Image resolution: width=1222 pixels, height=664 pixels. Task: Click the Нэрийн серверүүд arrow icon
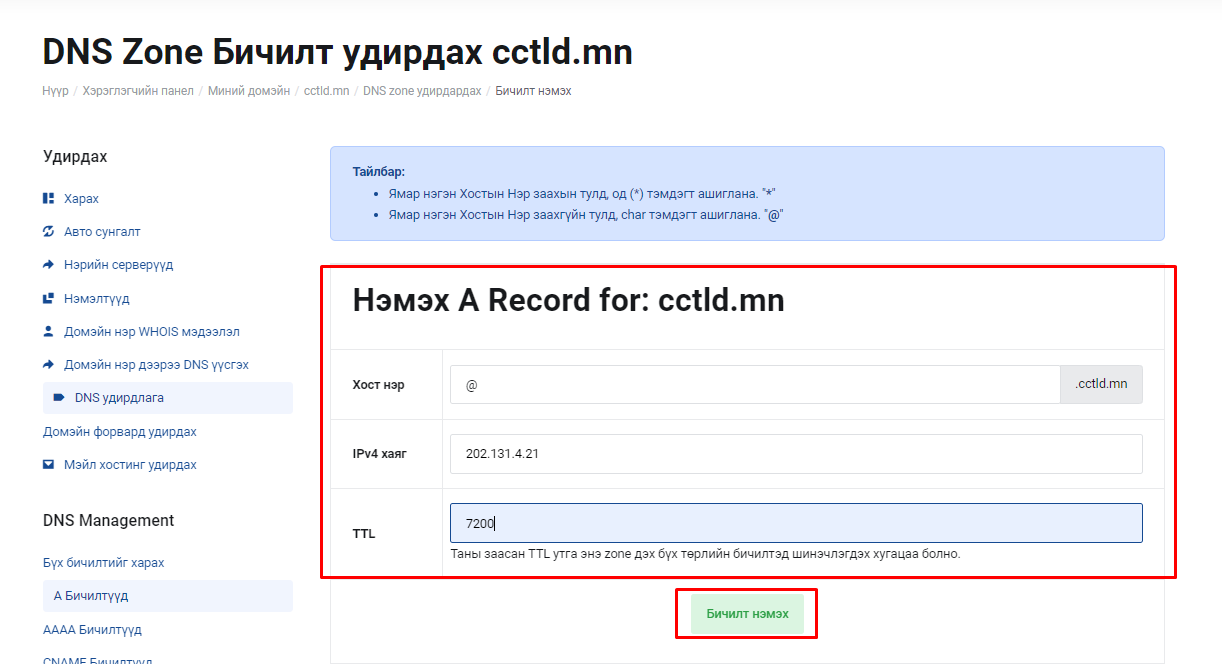coord(48,265)
